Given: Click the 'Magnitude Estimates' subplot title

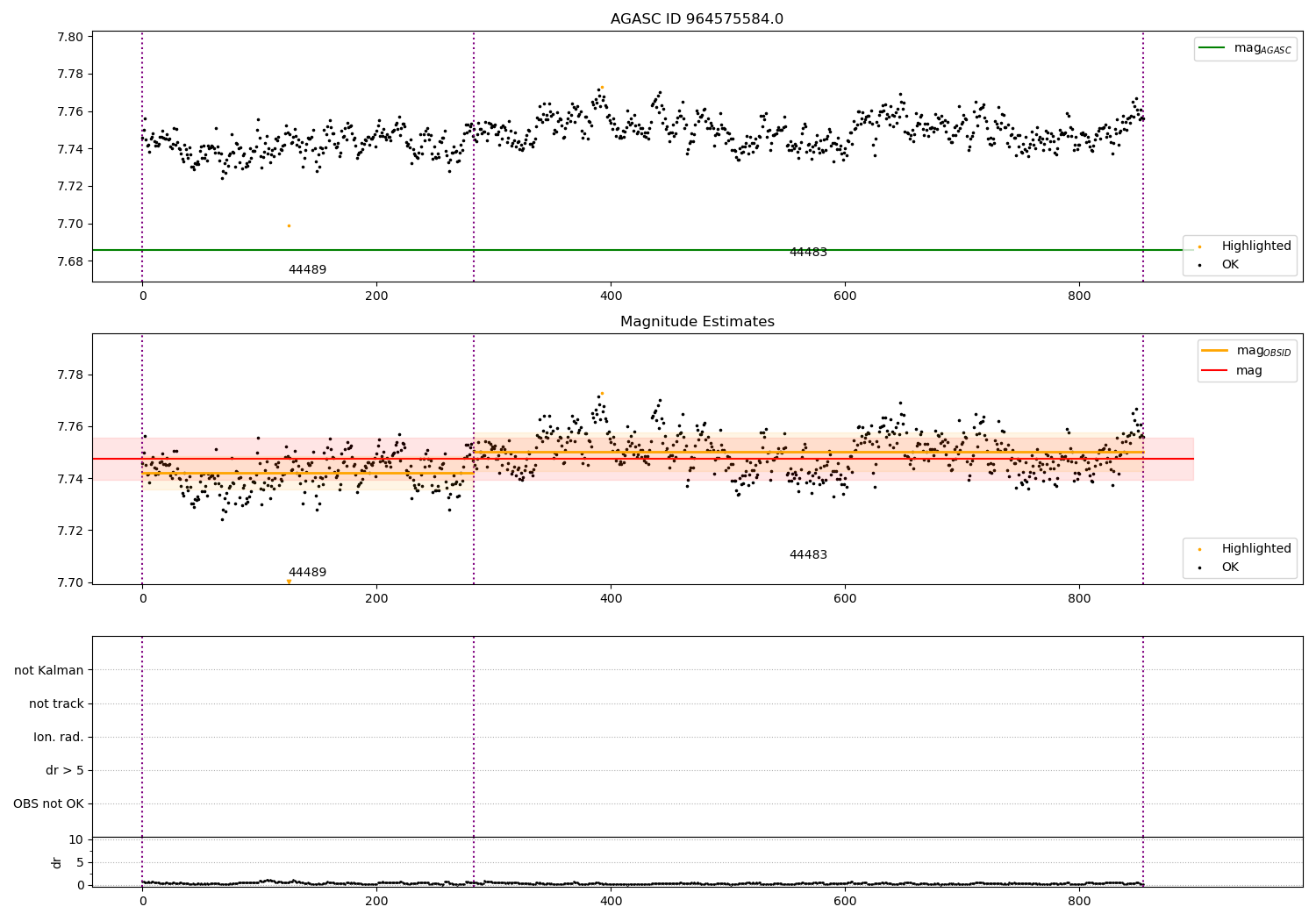Looking at the screenshot, I should click(x=697, y=322).
